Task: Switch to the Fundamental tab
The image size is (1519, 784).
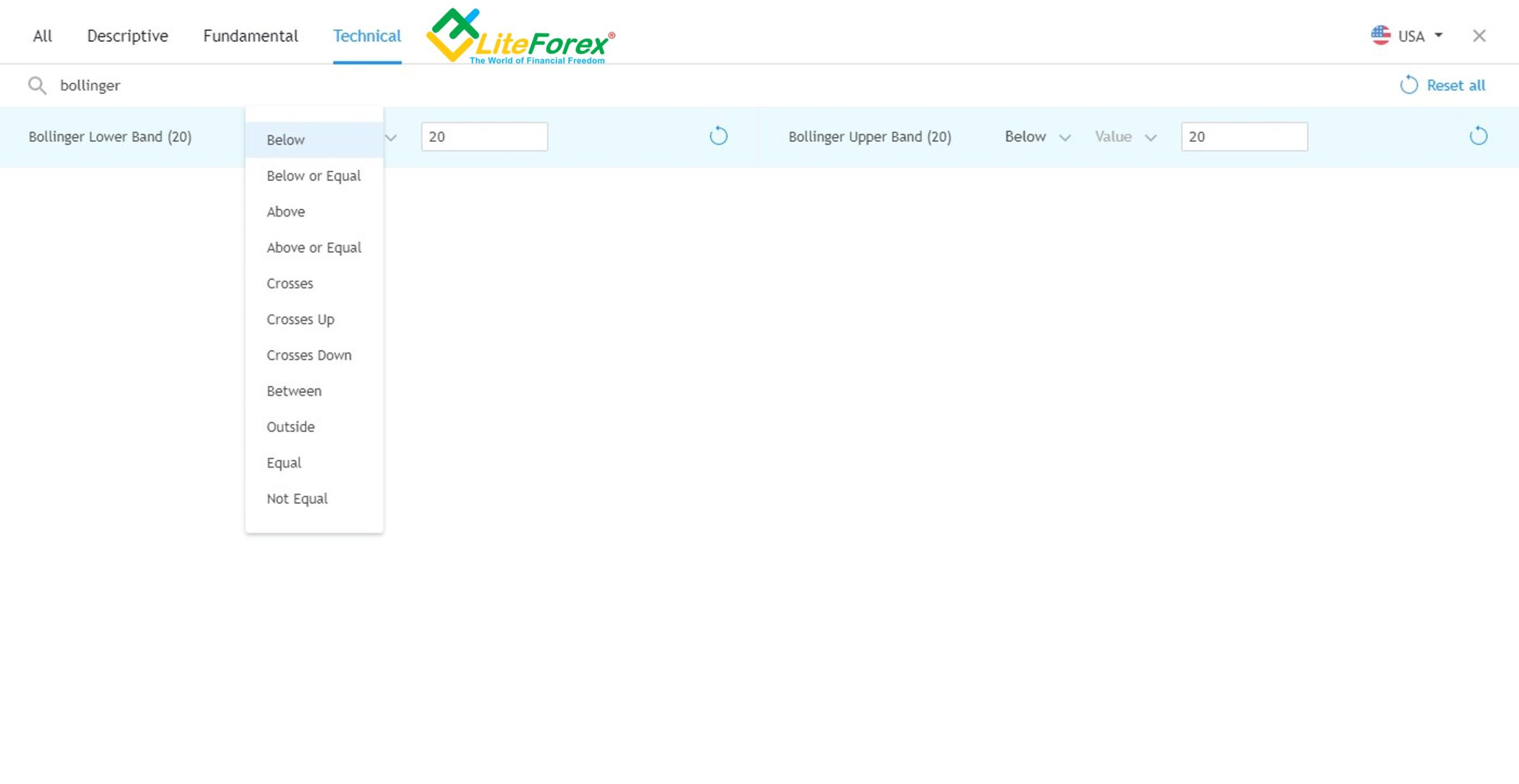Action: coord(250,36)
